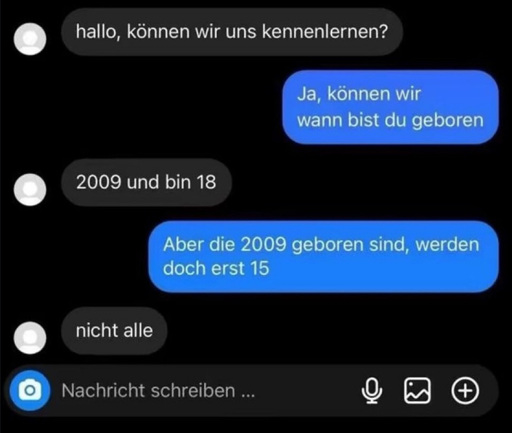Select the "hallo, können wir uns kennenlernen?" bubble

[232, 32]
